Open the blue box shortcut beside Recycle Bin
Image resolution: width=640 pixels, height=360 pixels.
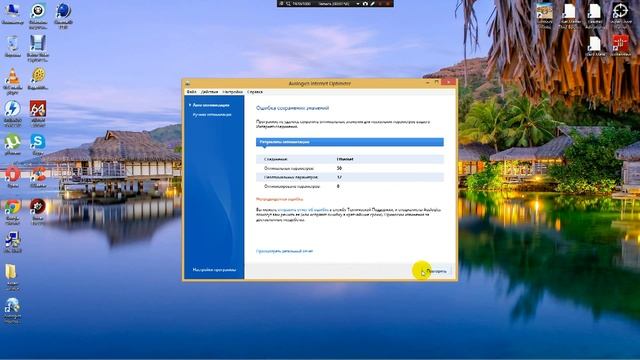[38, 48]
